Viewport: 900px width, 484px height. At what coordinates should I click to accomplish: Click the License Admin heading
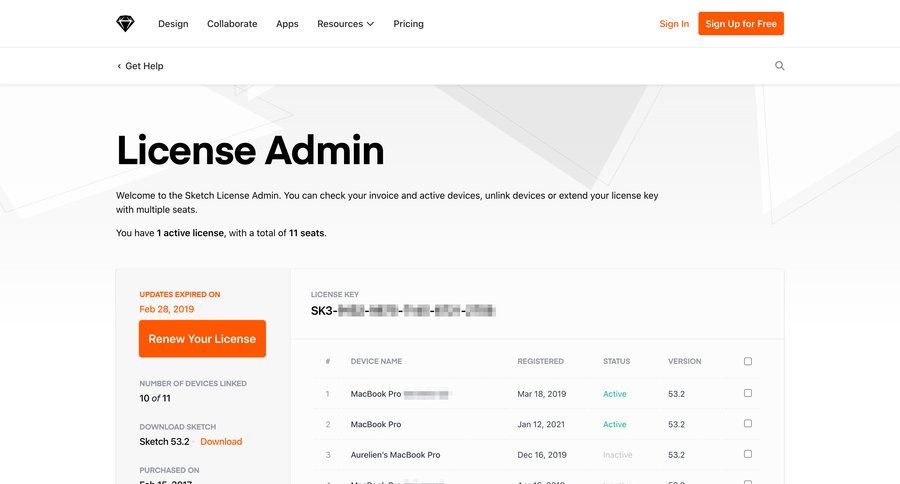pos(250,150)
